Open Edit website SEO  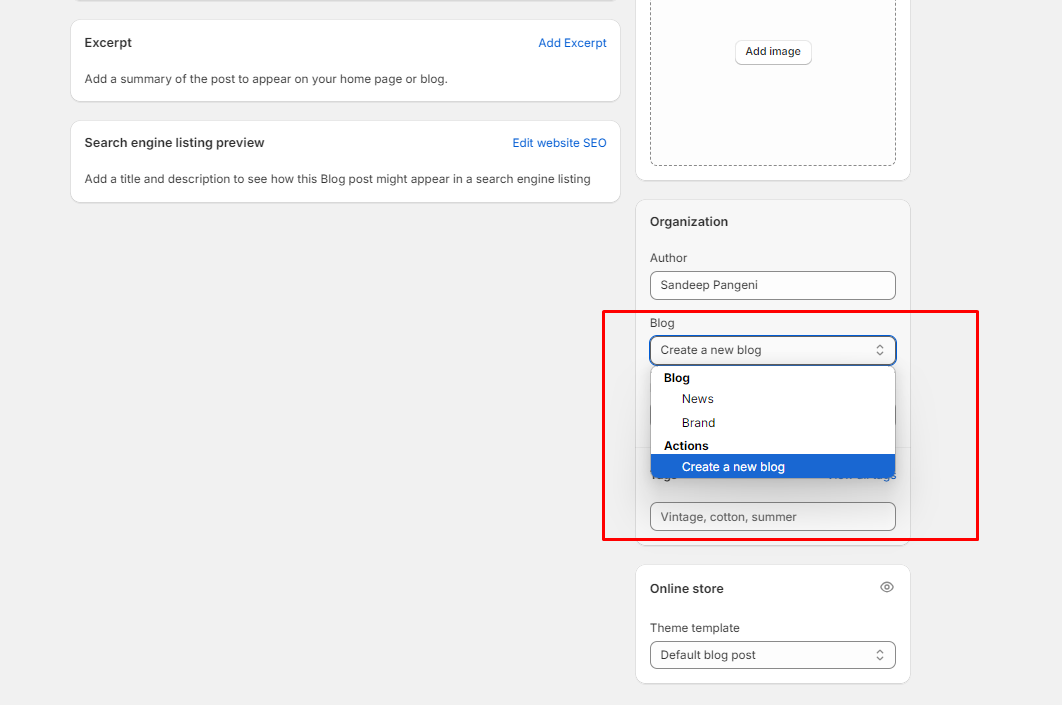[559, 143]
